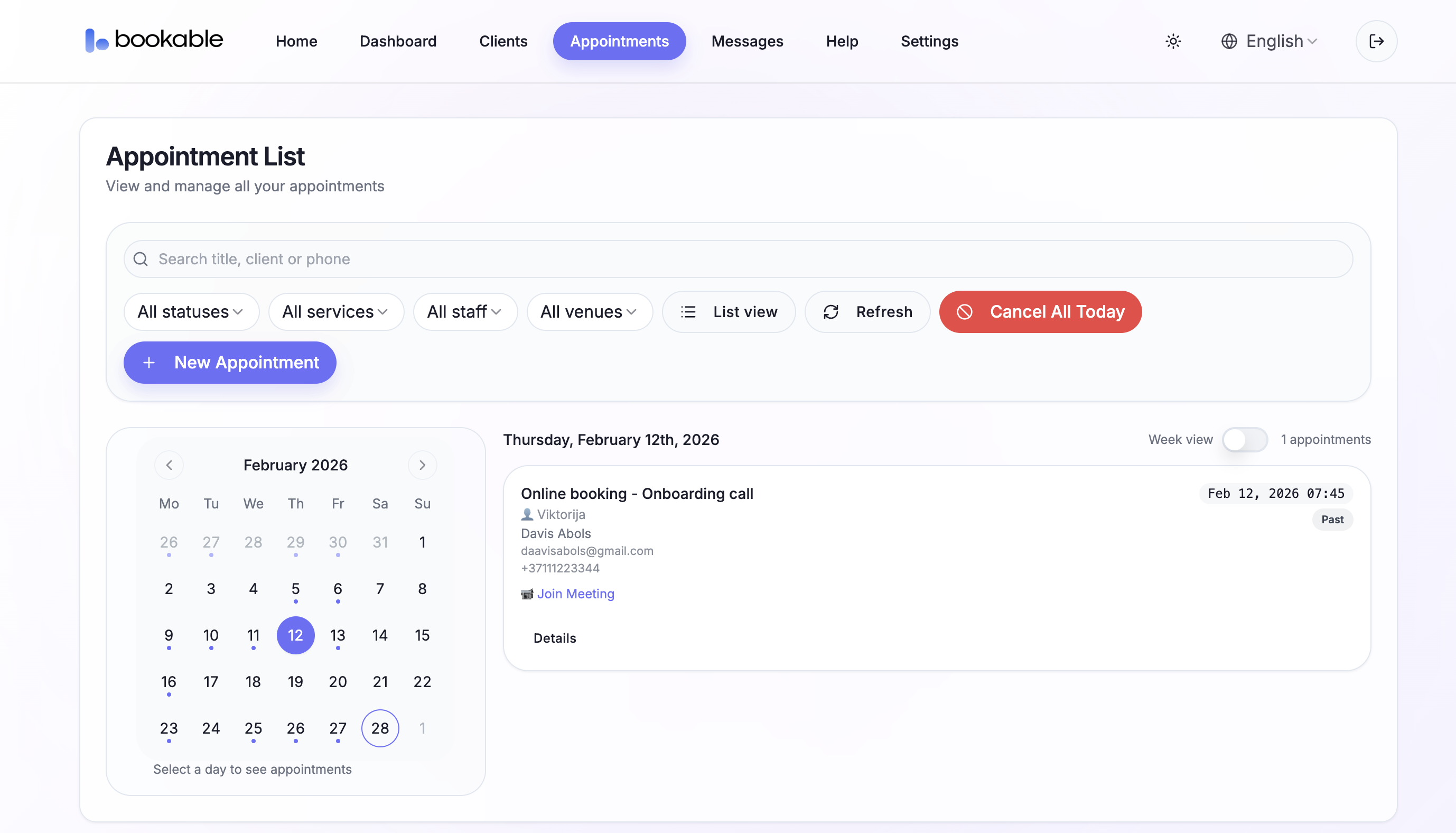Image resolution: width=1456 pixels, height=833 pixels.
Task: Toggle the light/dark theme sun icon
Action: point(1173,41)
